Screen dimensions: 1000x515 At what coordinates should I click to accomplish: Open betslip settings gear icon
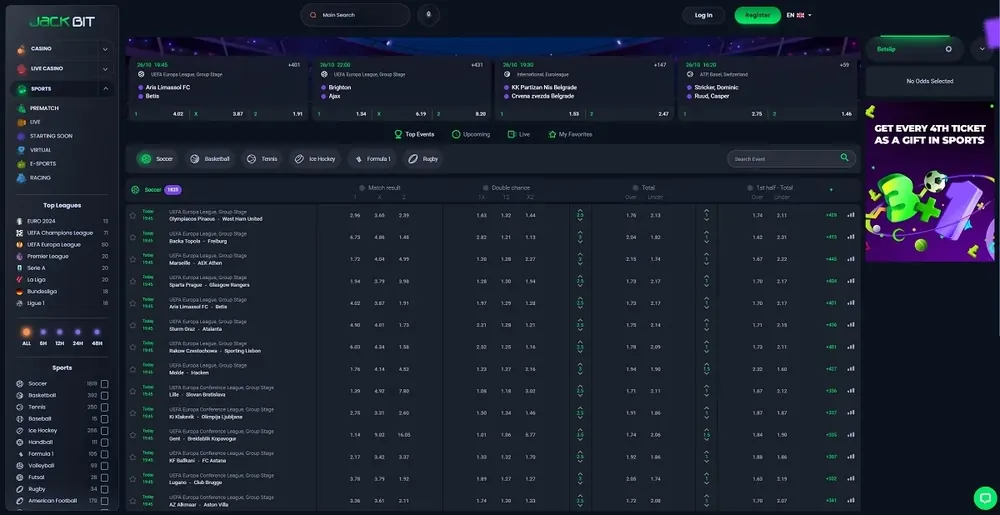pos(948,49)
